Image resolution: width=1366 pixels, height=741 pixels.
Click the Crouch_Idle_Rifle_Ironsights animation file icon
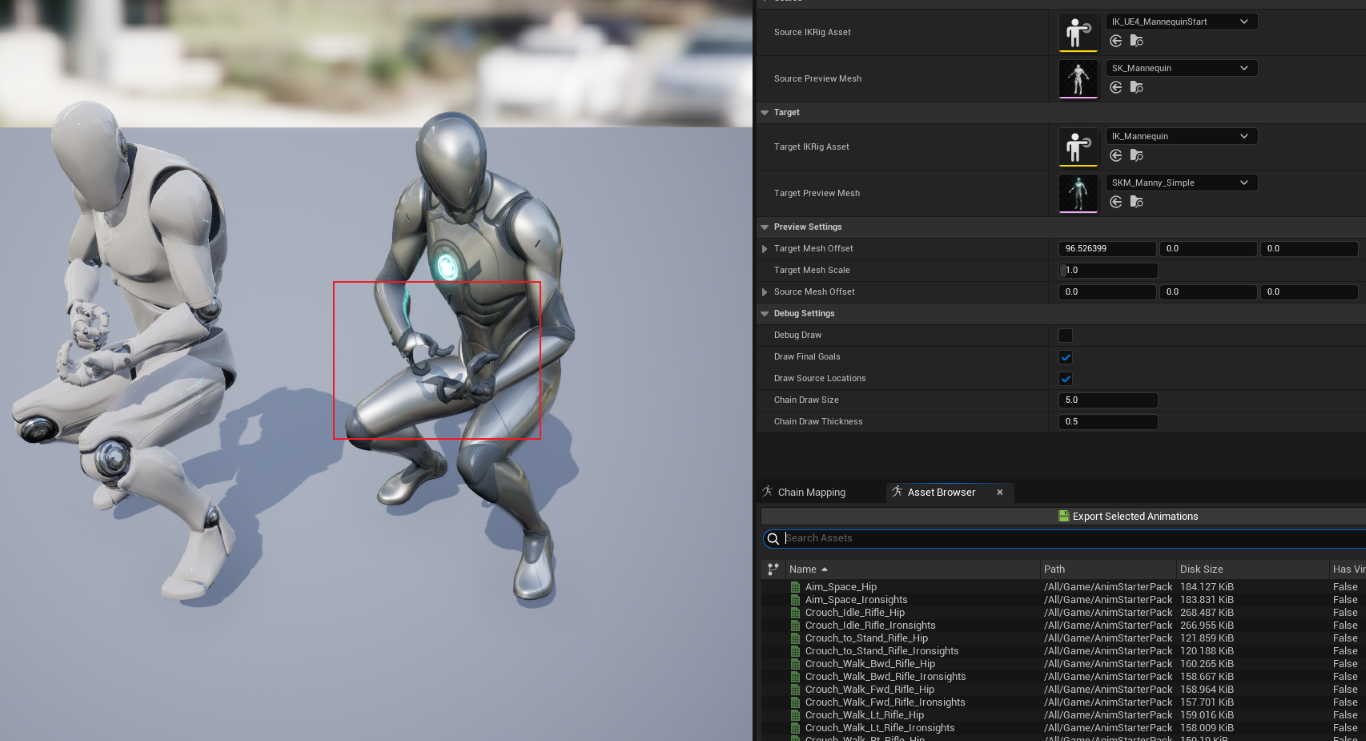796,626
